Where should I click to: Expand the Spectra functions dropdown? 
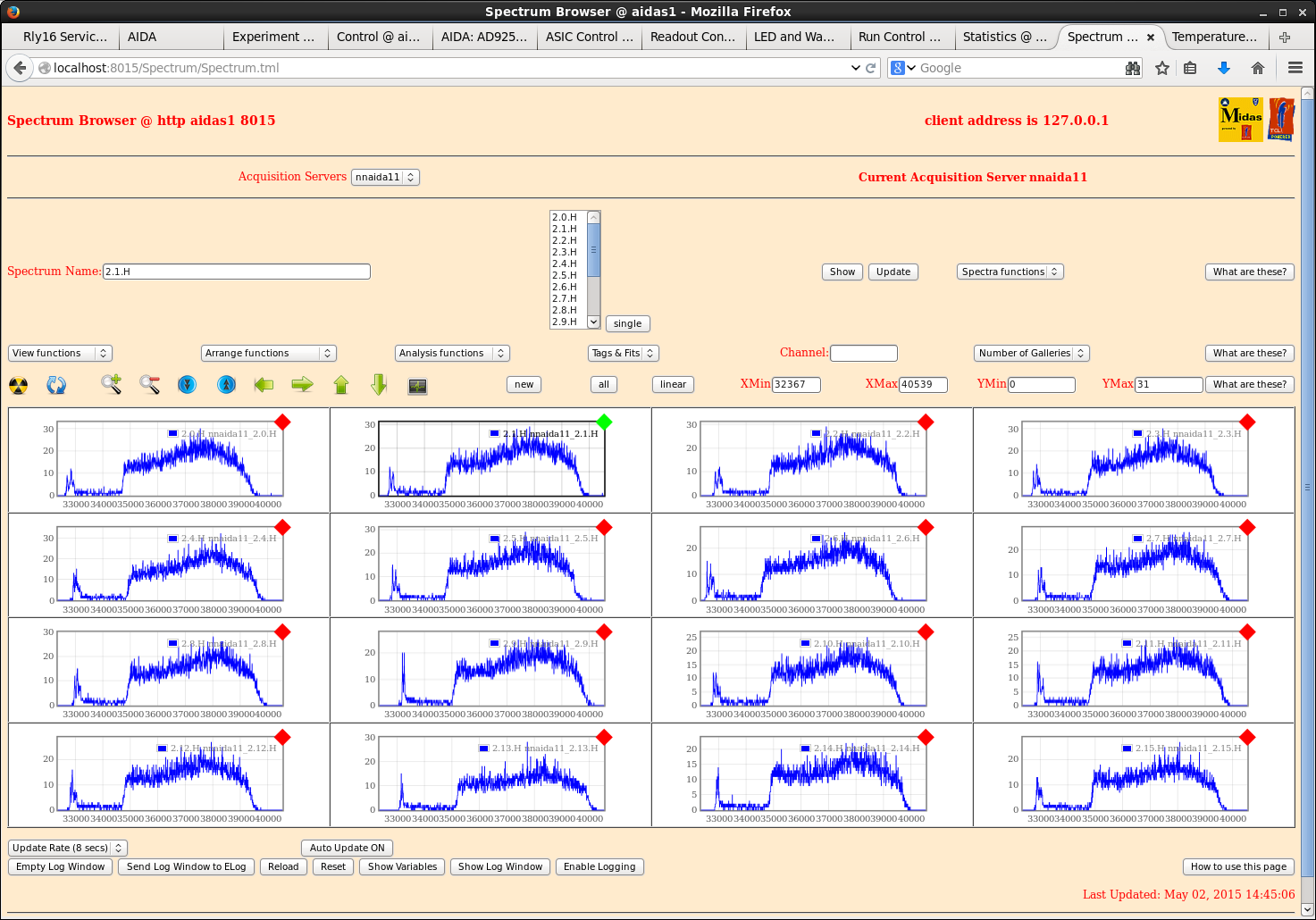click(x=1010, y=272)
